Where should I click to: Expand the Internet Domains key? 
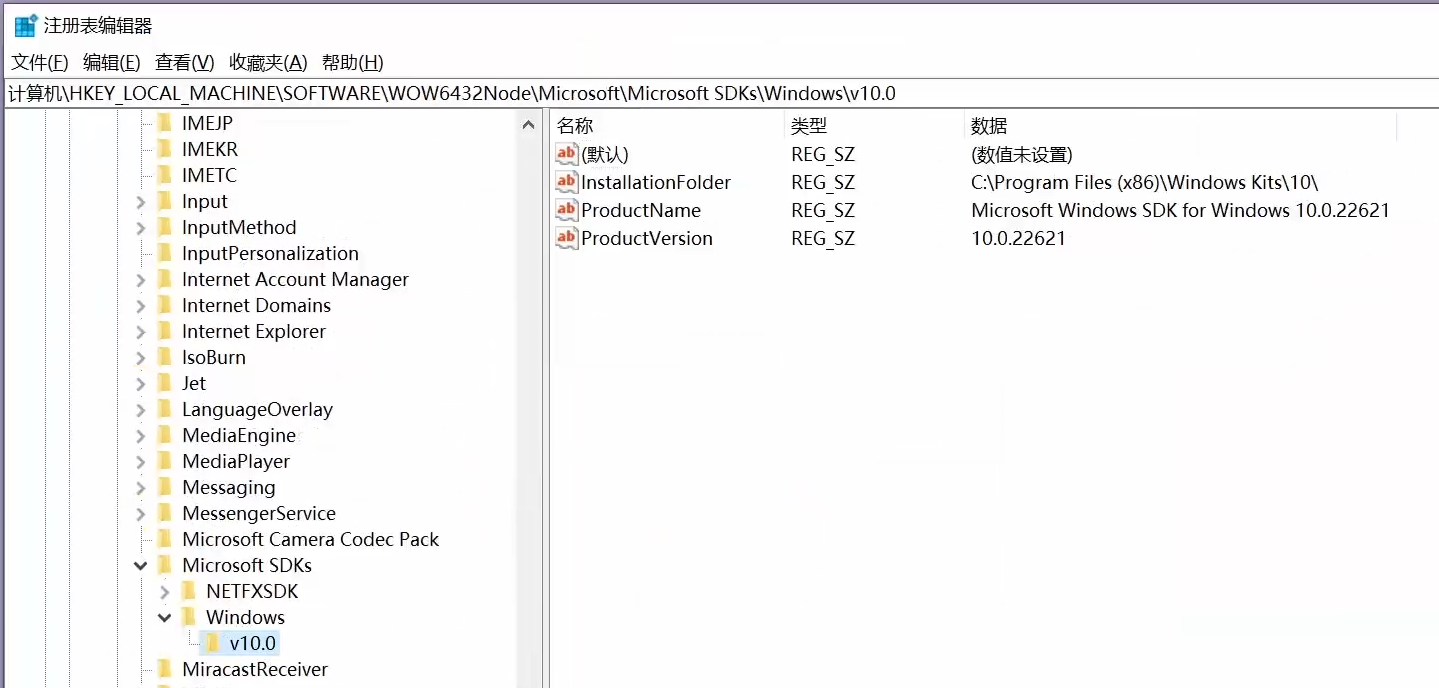140,306
